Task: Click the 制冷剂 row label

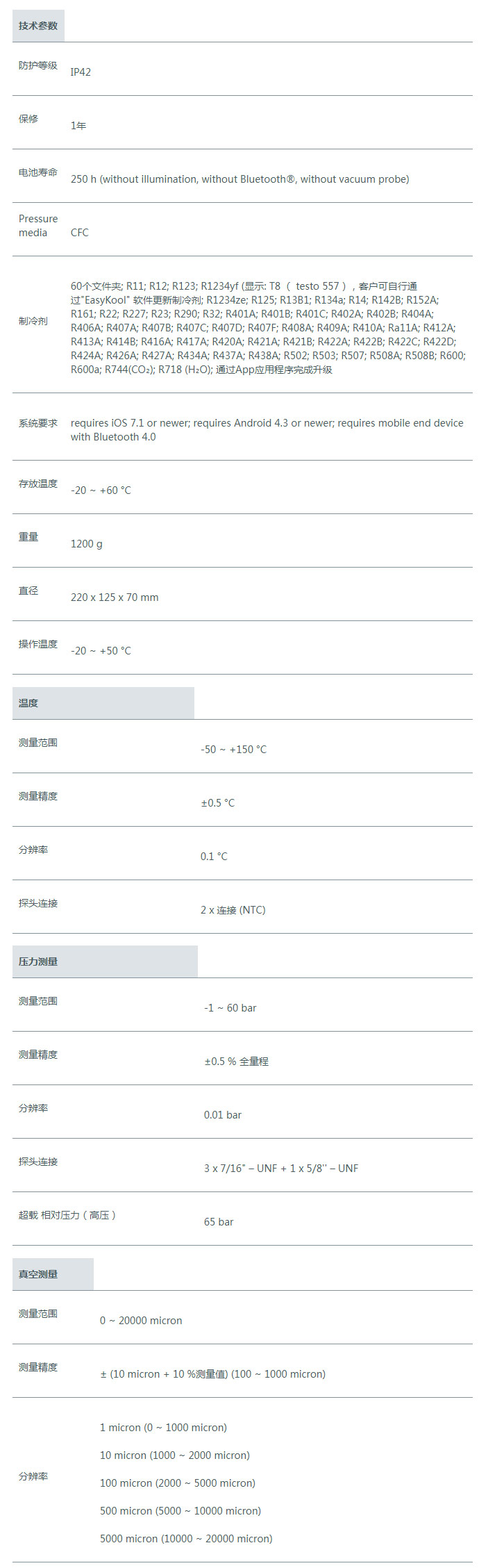Action: pyautogui.click(x=33, y=321)
